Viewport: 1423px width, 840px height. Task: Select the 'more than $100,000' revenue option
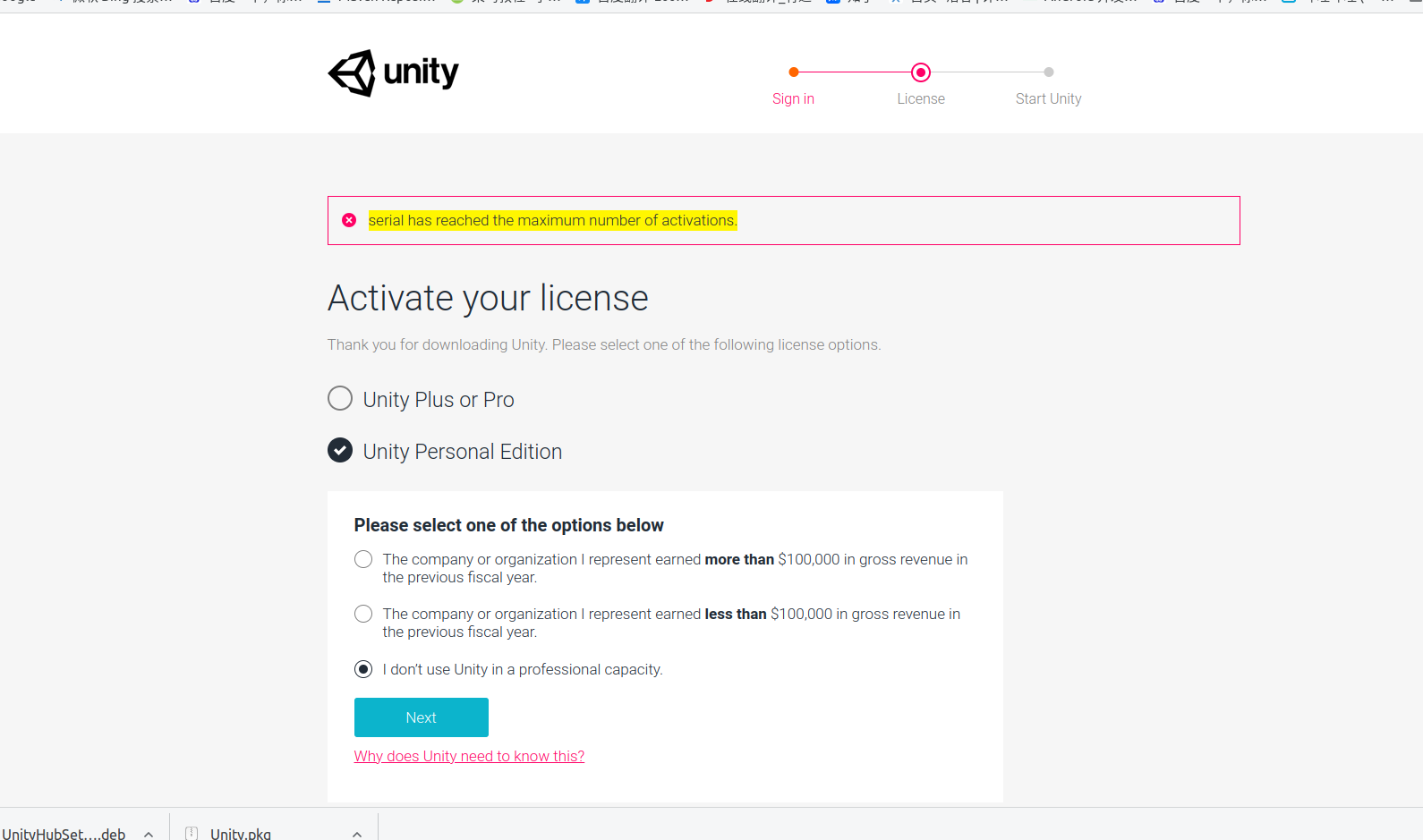[363, 558]
